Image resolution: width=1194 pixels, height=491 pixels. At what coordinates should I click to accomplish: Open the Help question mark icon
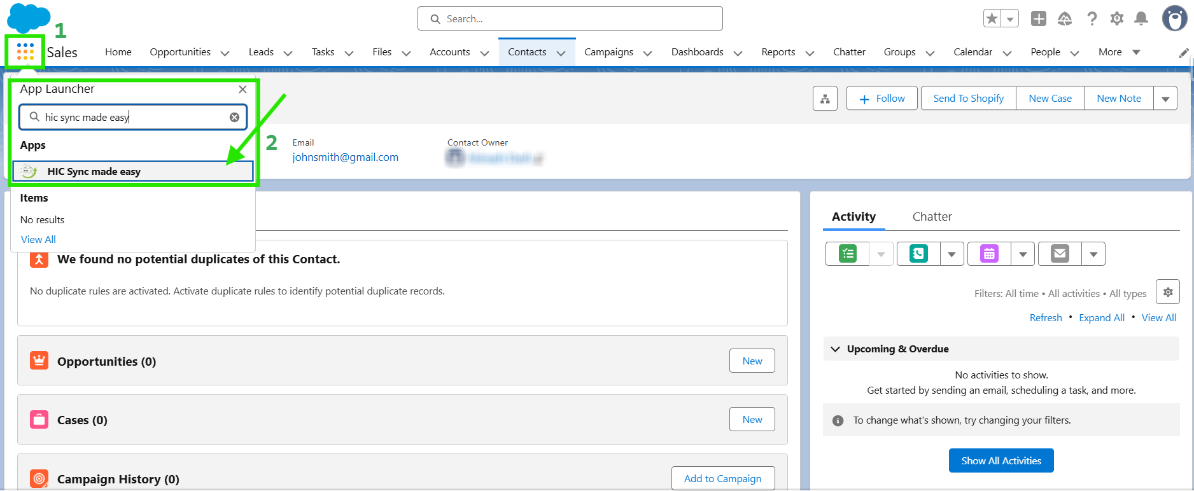(1092, 18)
